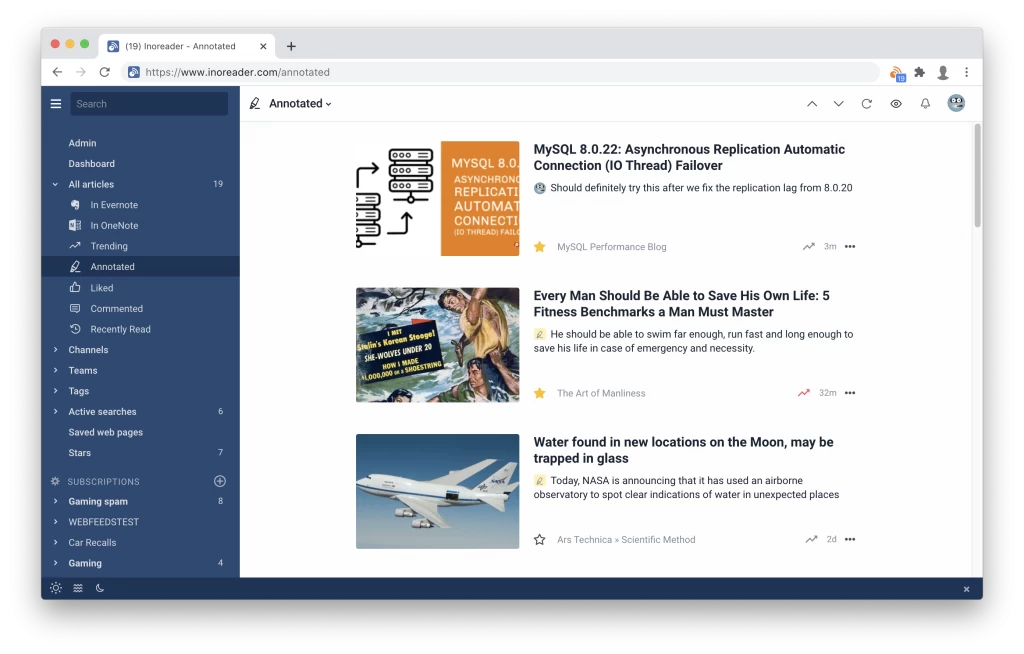Viewport: 1024px width, 654px height.
Task: Open the Annotated section in sidebar
Action: [110, 266]
